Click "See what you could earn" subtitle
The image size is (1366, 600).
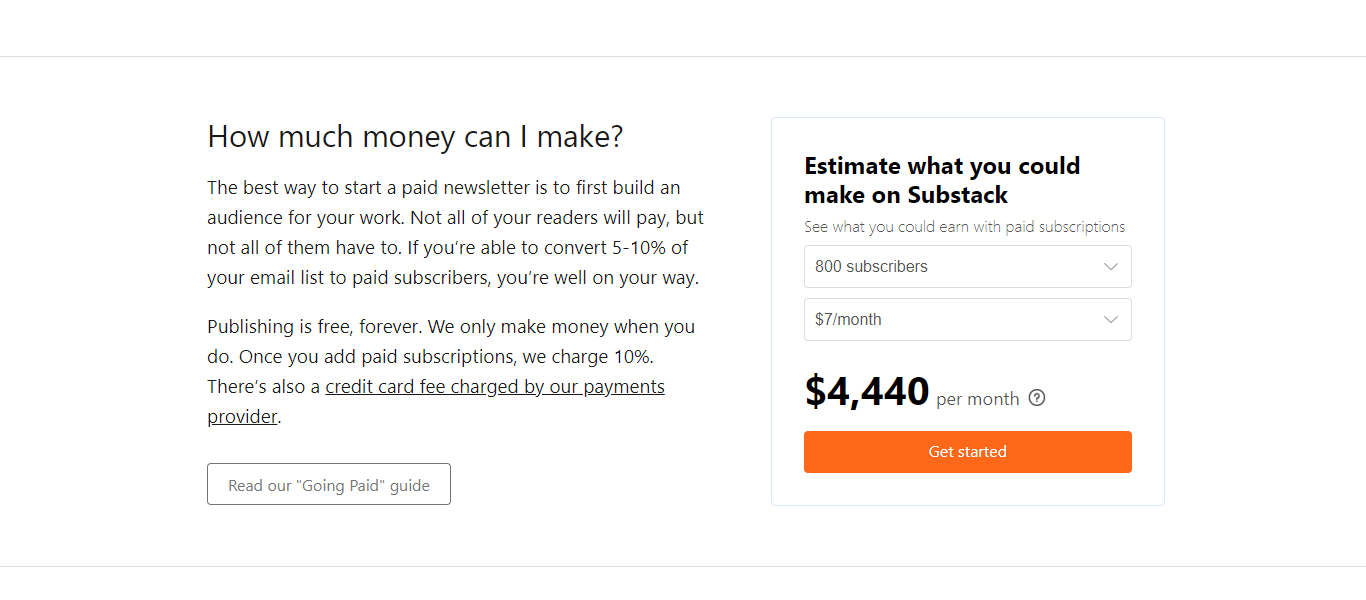[965, 227]
